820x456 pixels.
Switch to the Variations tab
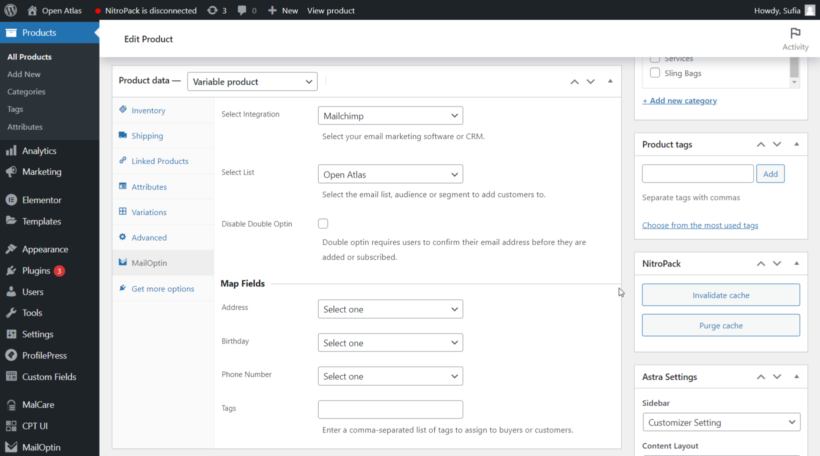163,212
